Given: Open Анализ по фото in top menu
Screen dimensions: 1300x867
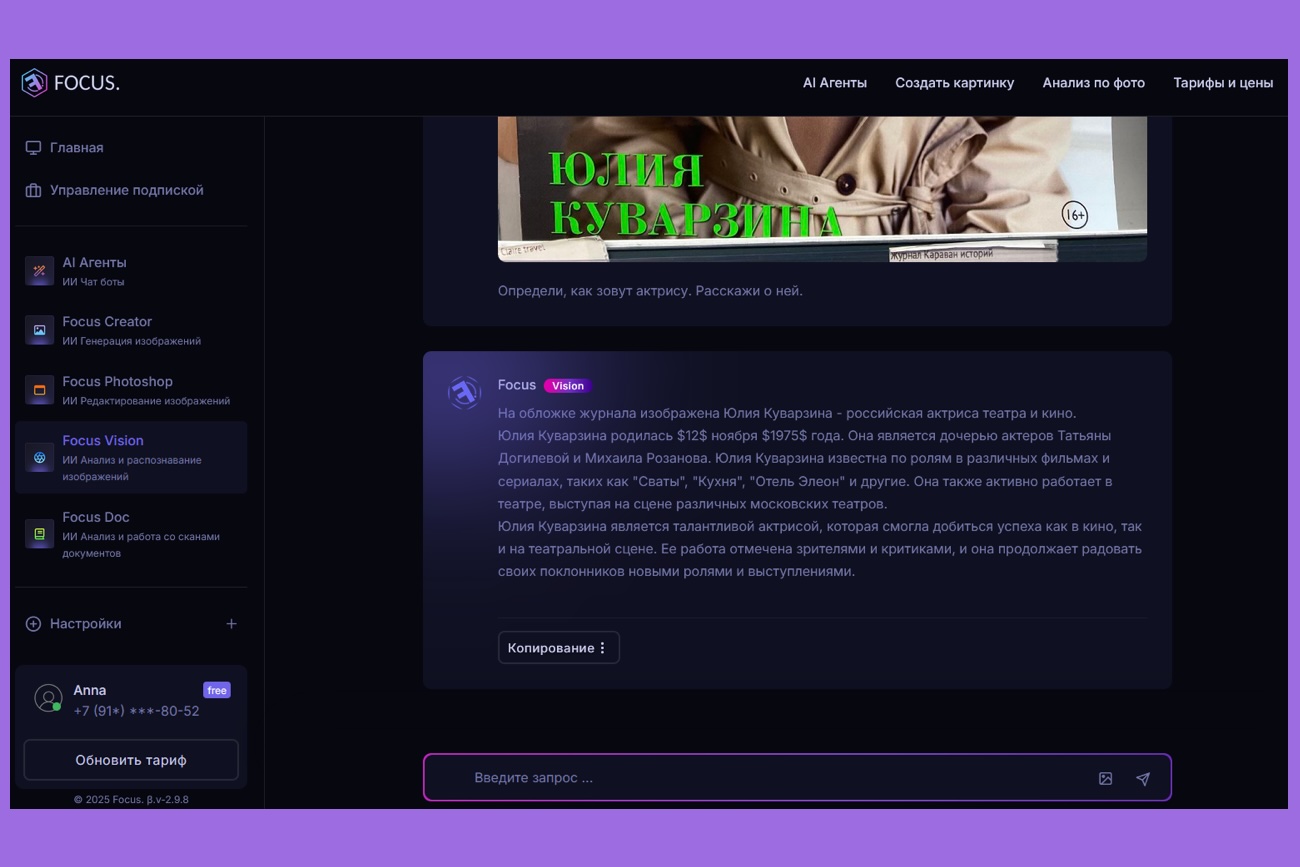Looking at the screenshot, I should point(1093,83).
